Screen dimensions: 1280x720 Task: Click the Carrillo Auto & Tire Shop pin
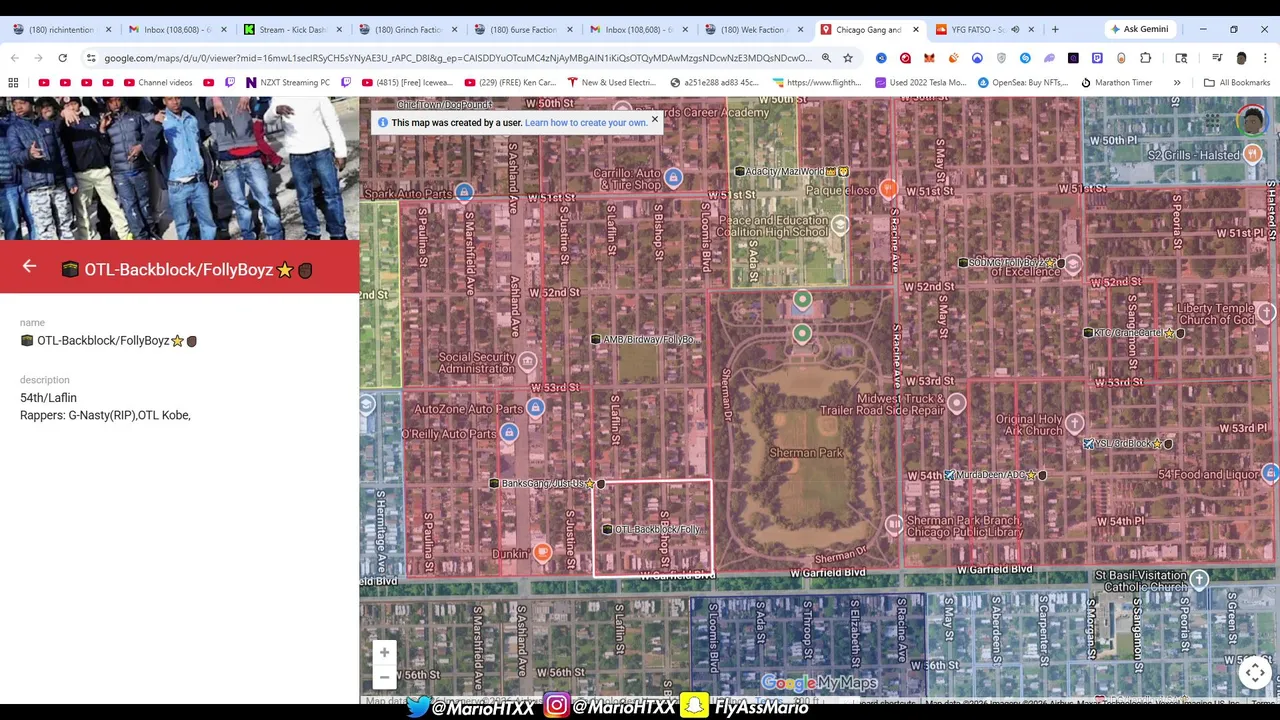[x=673, y=178]
